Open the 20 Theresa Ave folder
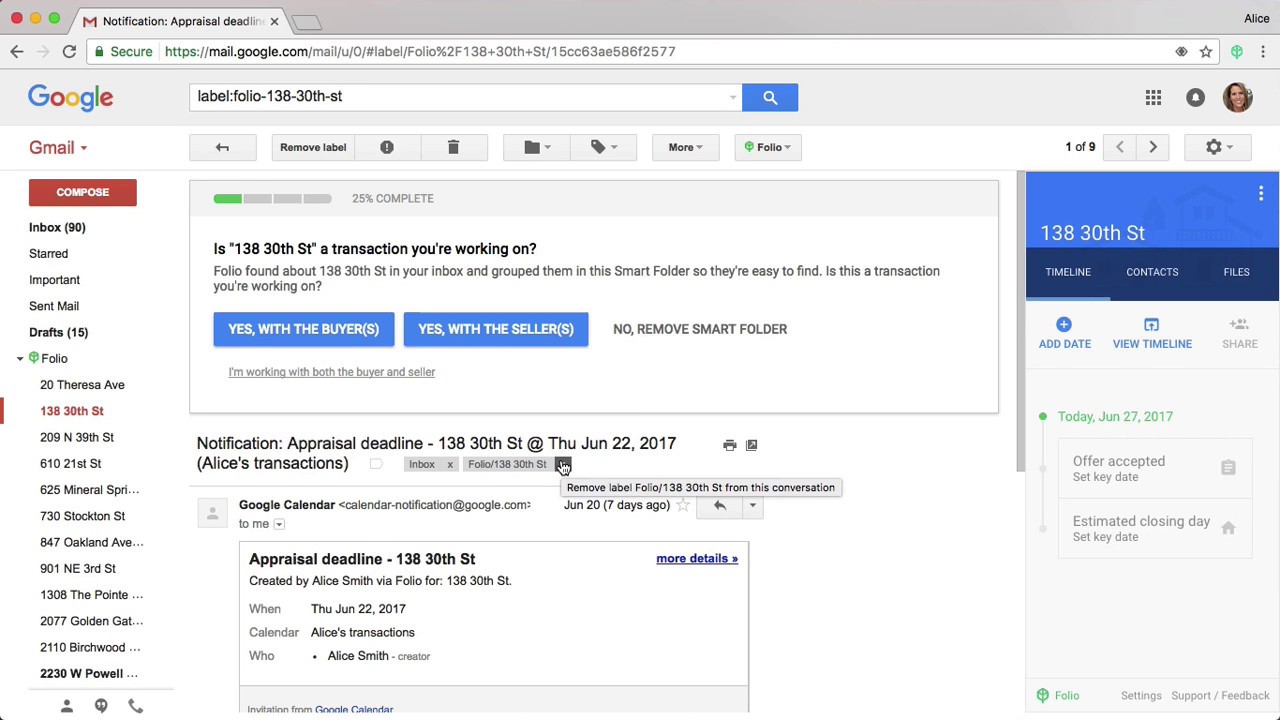The height and width of the screenshot is (720, 1280). coord(82,385)
